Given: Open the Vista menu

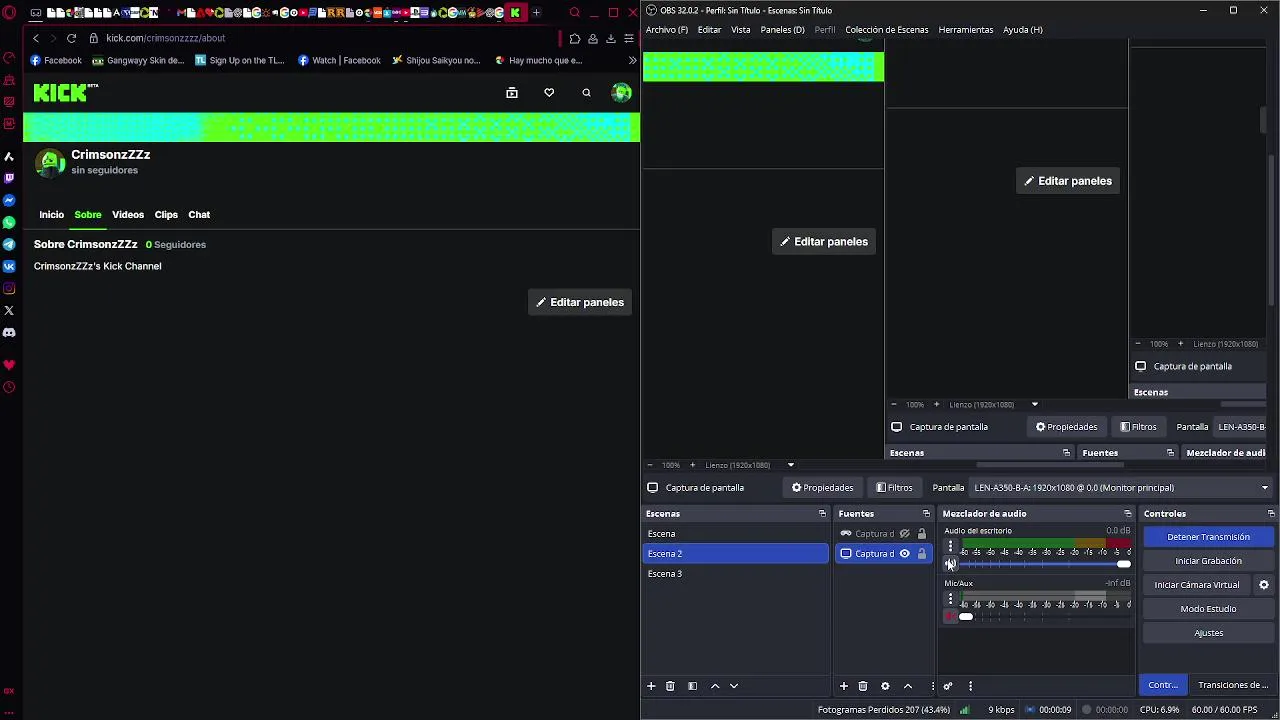Looking at the screenshot, I should click(740, 30).
